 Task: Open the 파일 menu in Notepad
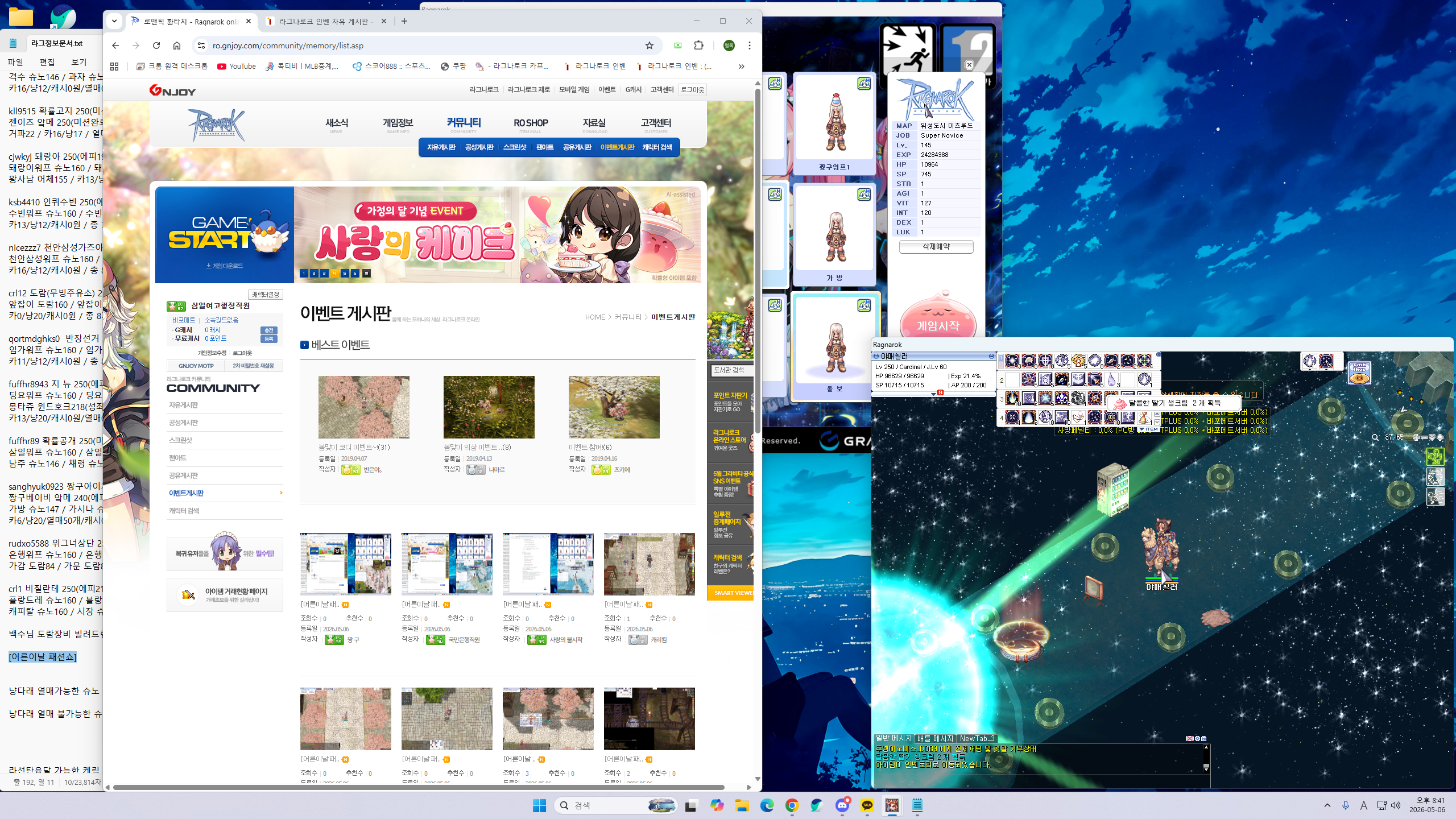click(x=15, y=62)
